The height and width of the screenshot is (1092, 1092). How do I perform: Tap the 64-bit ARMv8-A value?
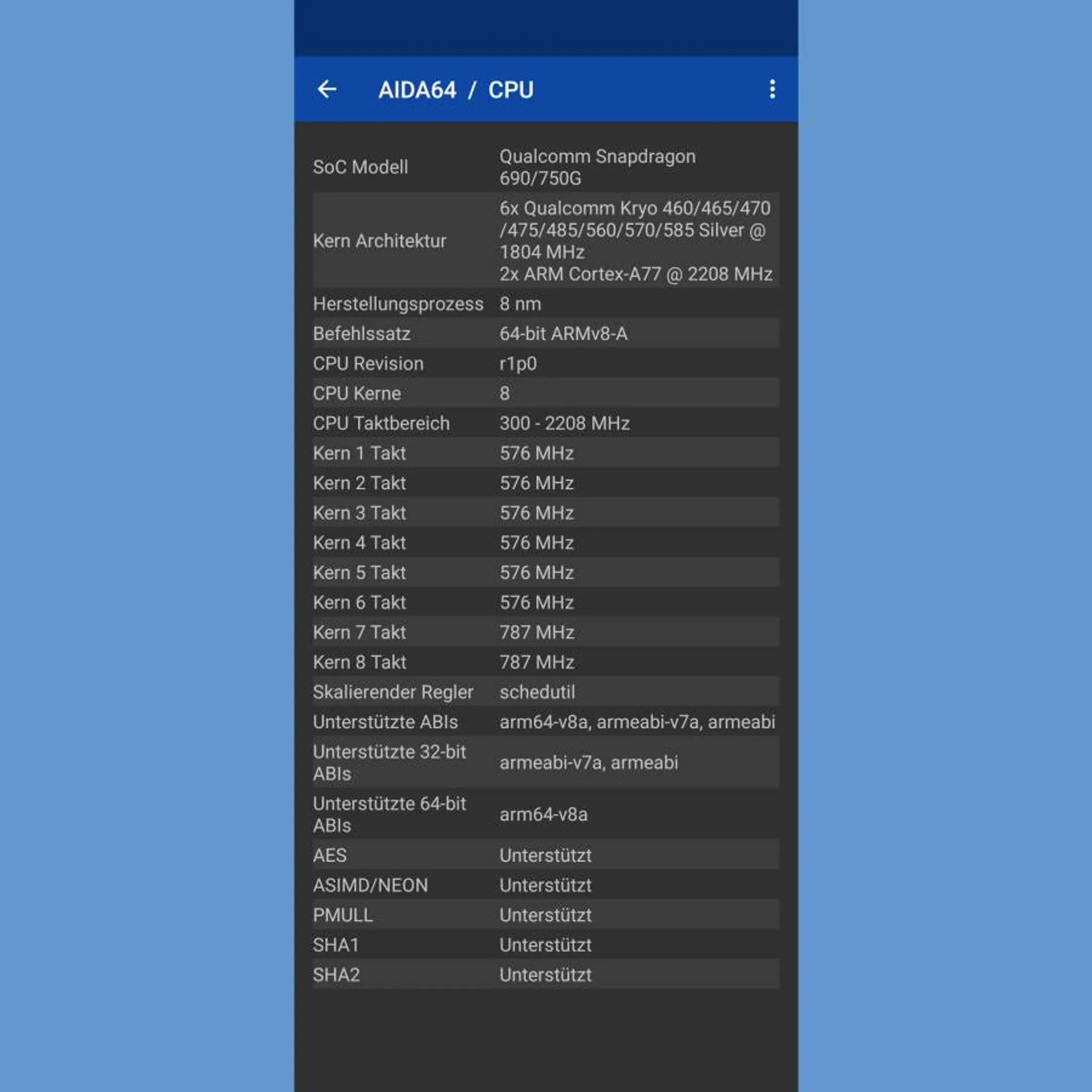click(x=564, y=334)
